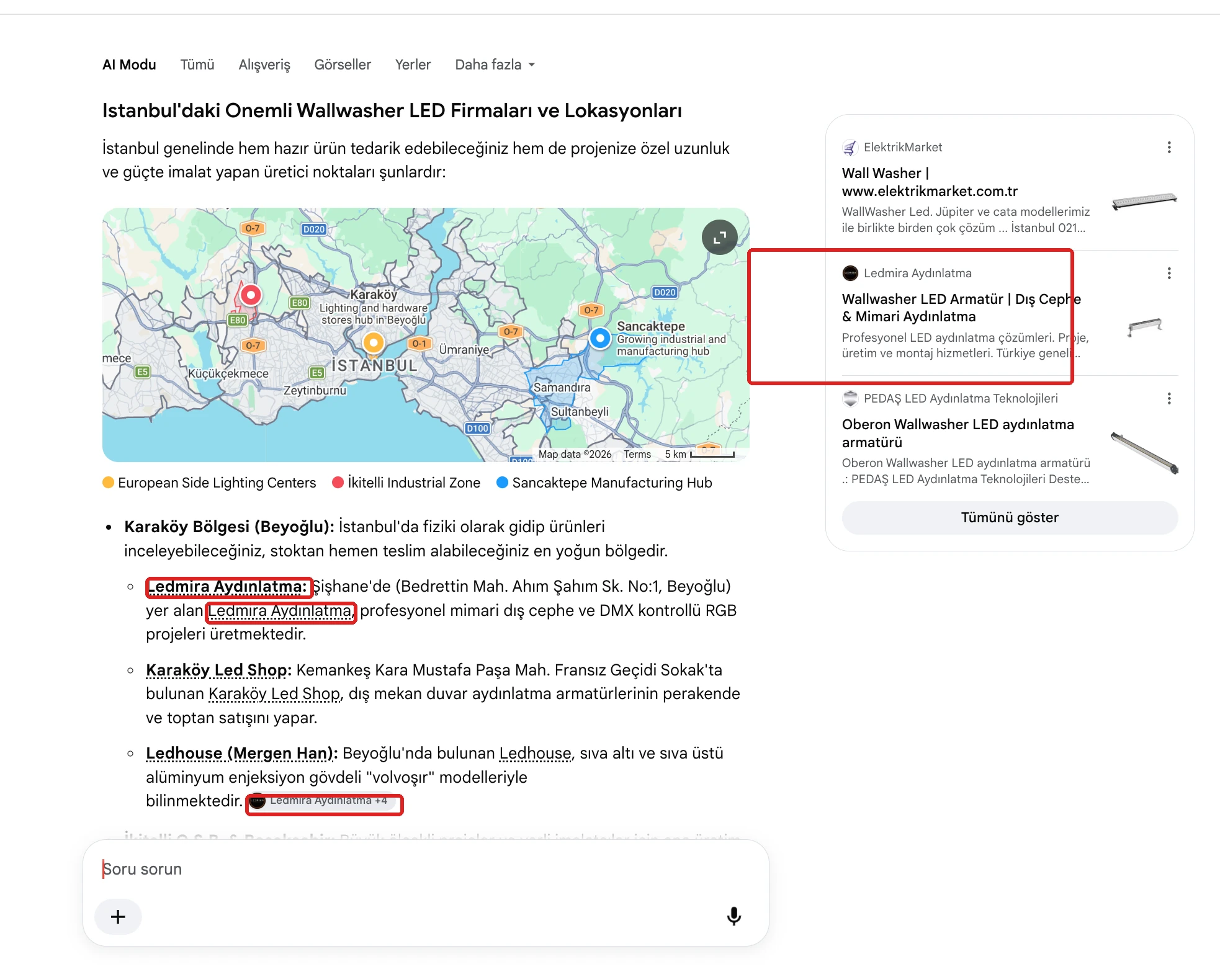
Task: Click the orange European Side Lighting Centers legend
Action: (210, 483)
